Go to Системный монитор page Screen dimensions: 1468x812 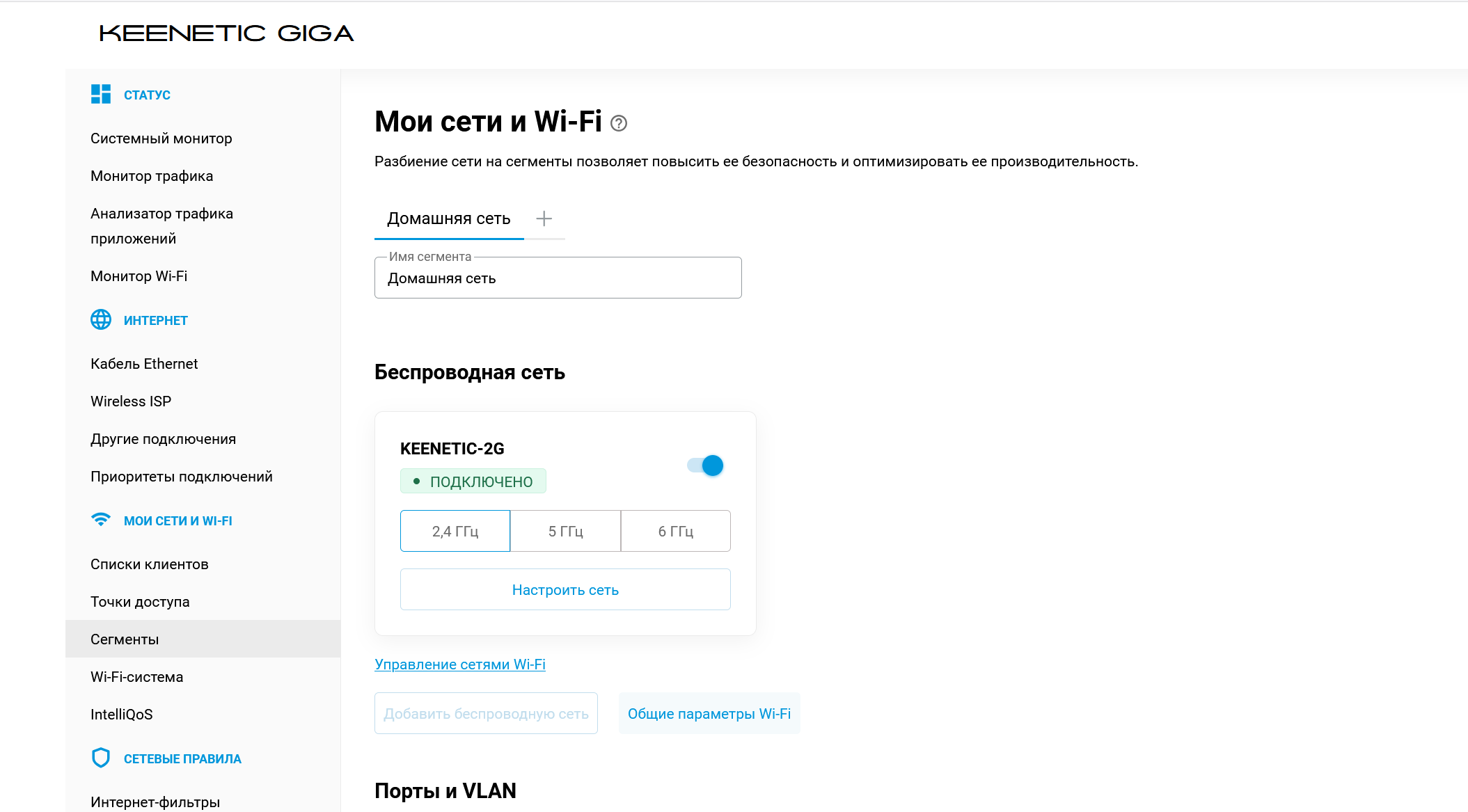pyautogui.click(x=161, y=138)
